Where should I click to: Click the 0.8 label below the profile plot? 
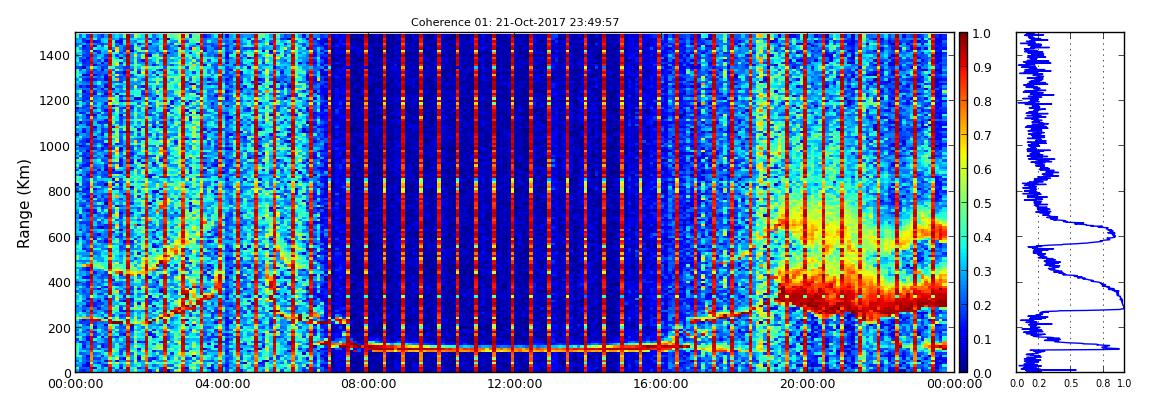(x=1104, y=384)
